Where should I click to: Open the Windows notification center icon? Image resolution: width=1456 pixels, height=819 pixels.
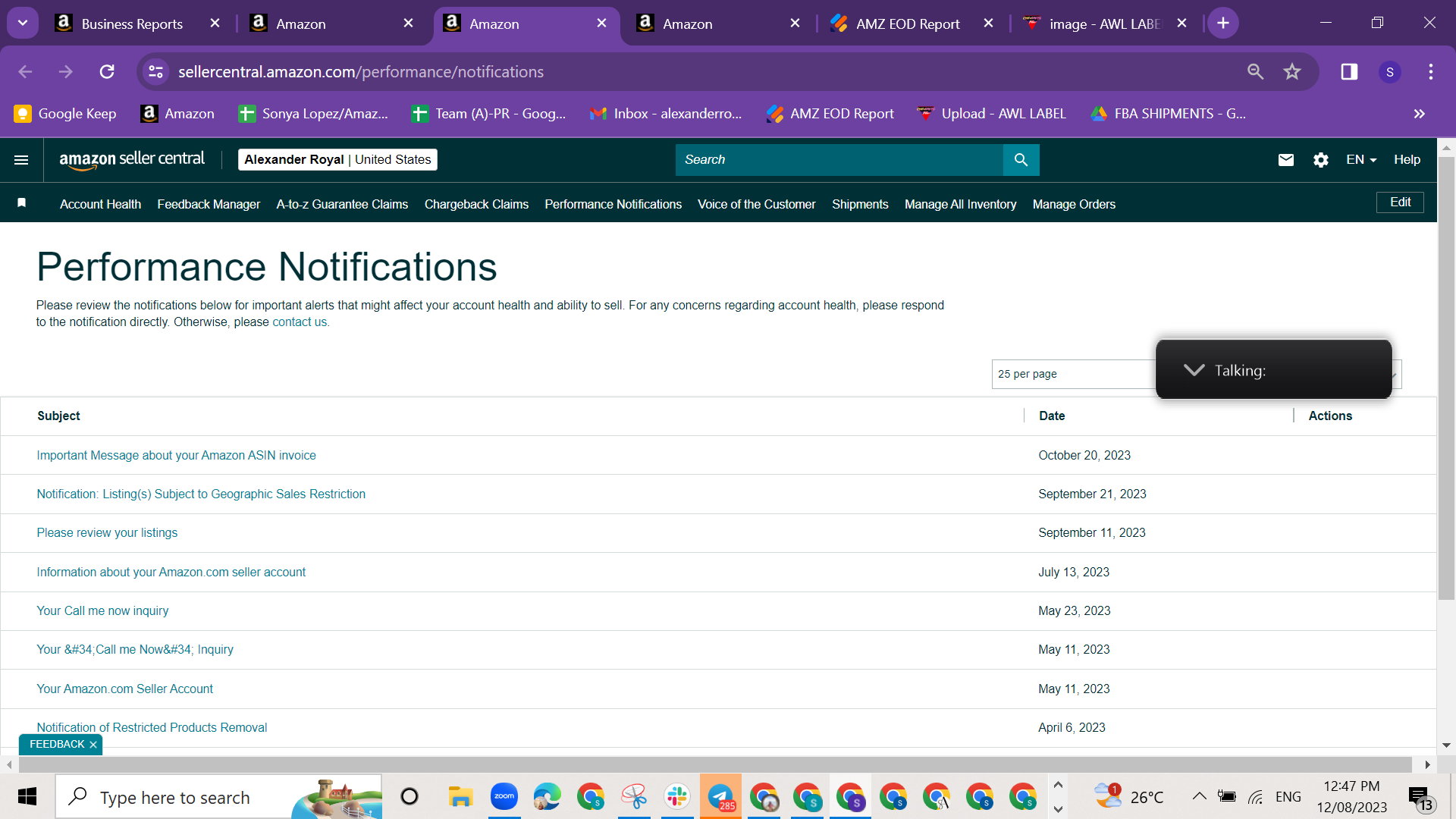click(1420, 797)
